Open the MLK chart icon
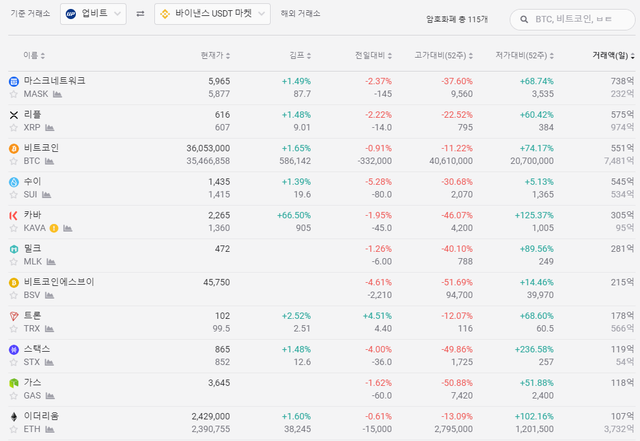Image resolution: width=640 pixels, height=441 pixels. click(x=51, y=262)
